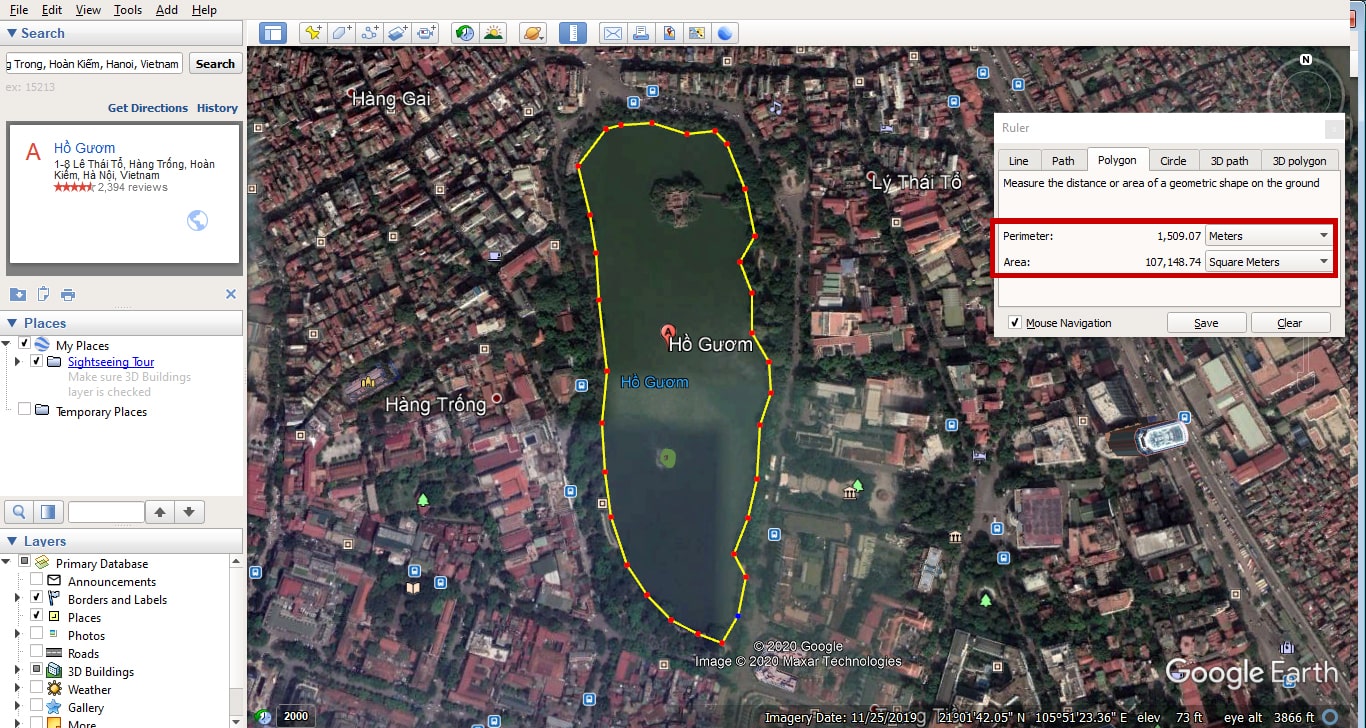Viewport: 1366px width, 728px height.
Task: Click the Search button
Action: tap(215, 64)
